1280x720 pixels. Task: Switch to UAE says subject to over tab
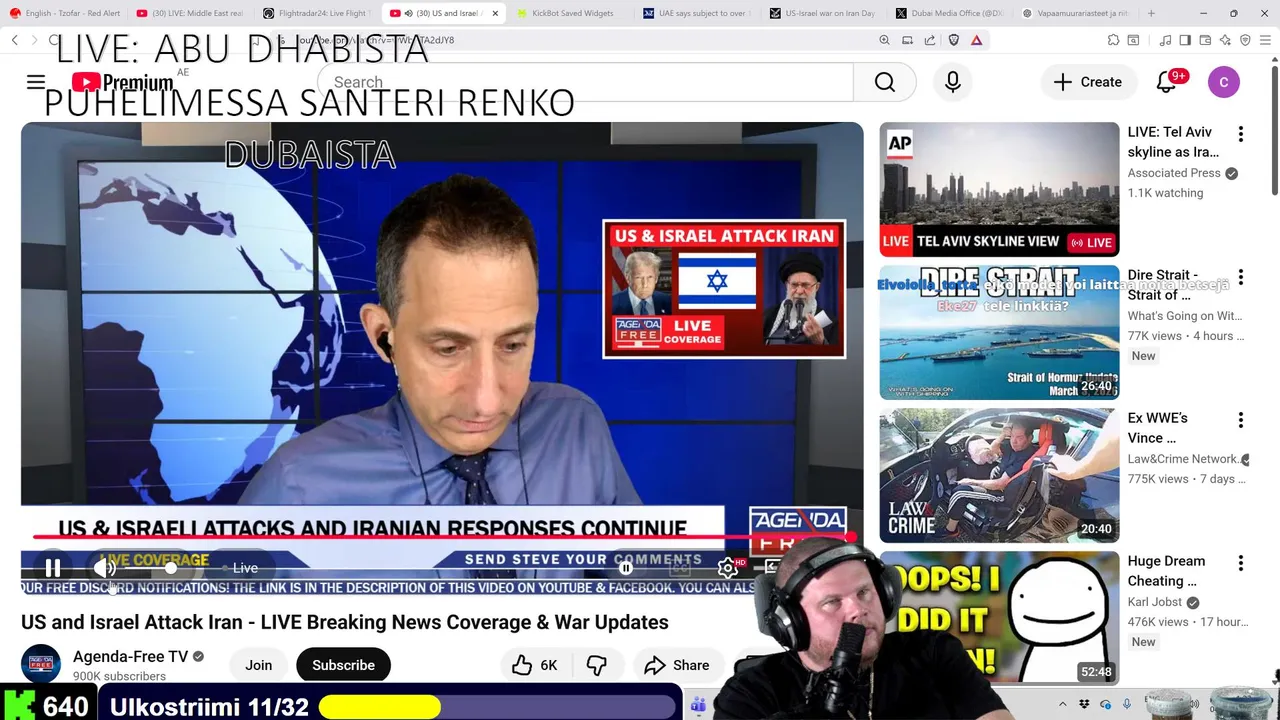point(697,13)
